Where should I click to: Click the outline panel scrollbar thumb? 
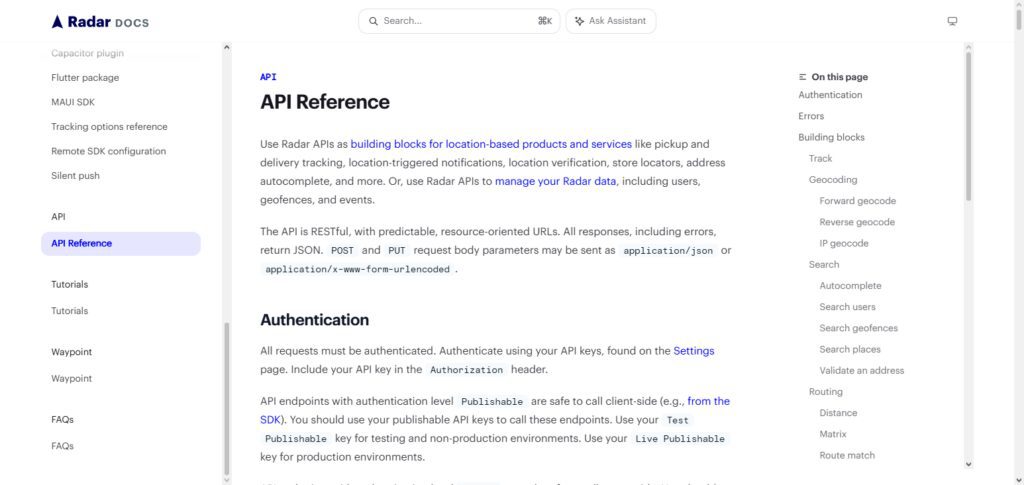pos(968,127)
